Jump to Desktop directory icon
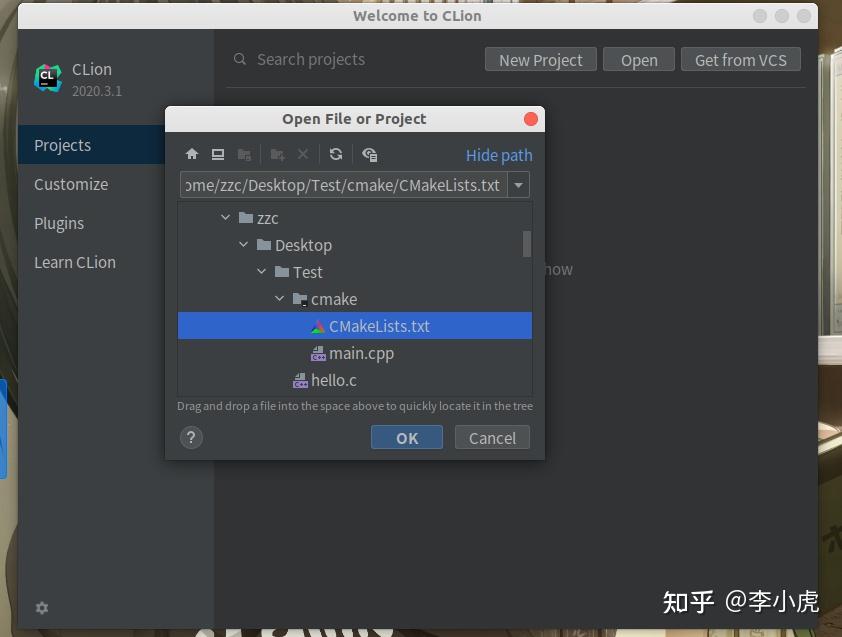Image resolution: width=842 pixels, height=637 pixels. click(x=217, y=155)
